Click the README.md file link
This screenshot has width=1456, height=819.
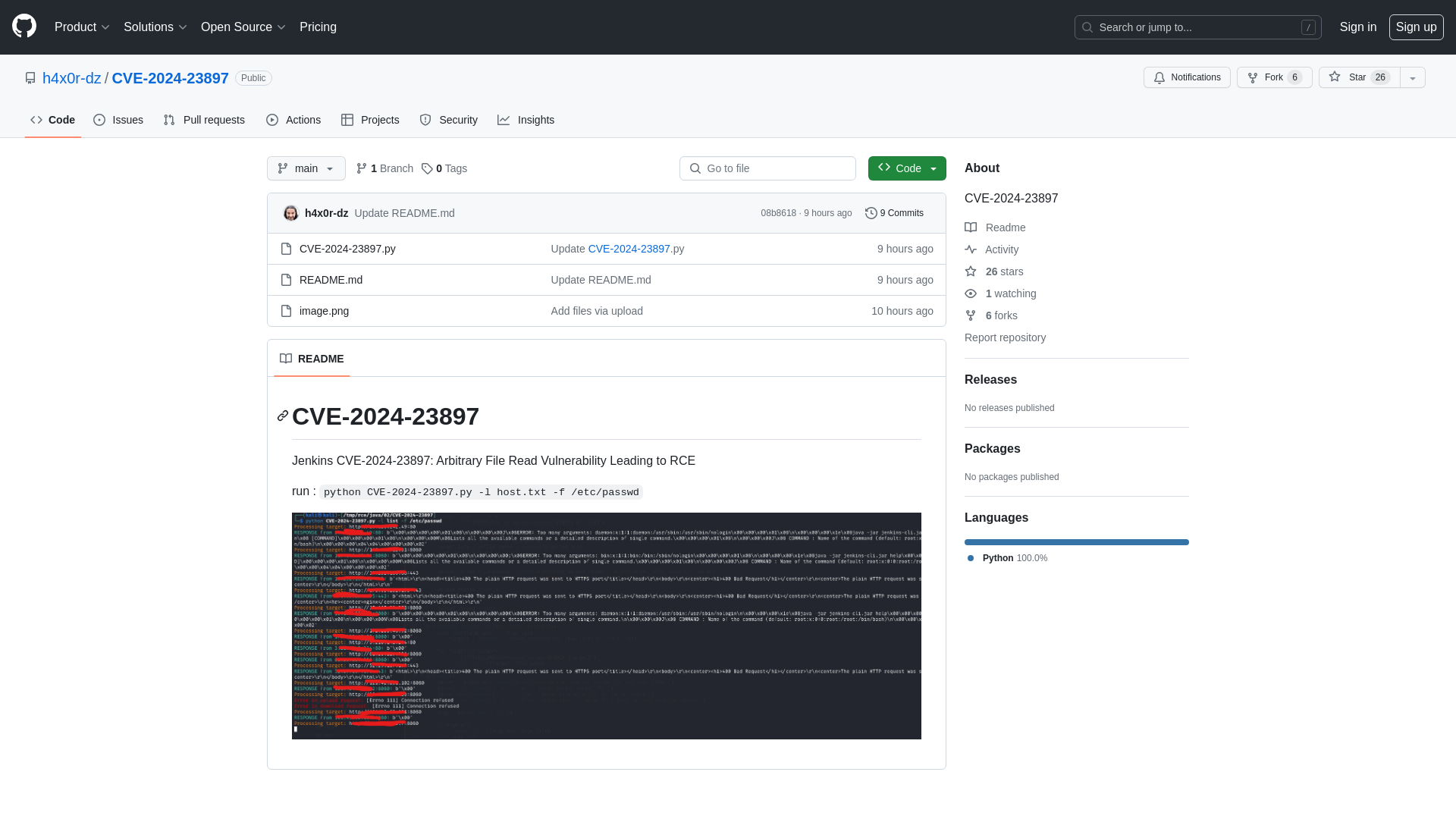click(331, 279)
